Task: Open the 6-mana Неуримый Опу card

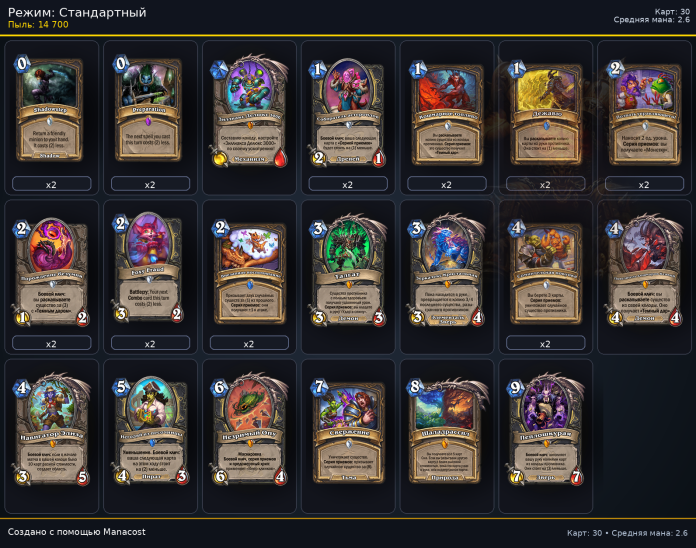Action: pos(249,428)
